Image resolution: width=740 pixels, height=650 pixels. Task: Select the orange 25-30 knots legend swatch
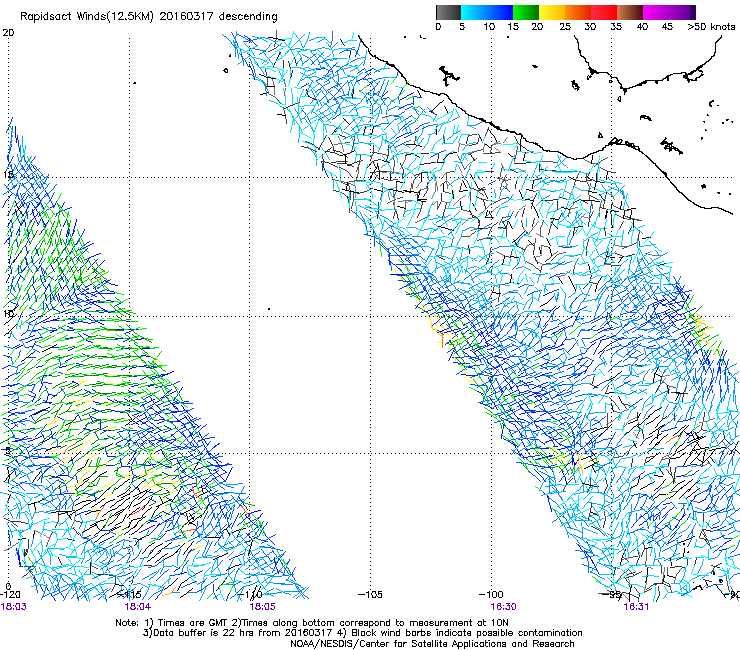578,12
